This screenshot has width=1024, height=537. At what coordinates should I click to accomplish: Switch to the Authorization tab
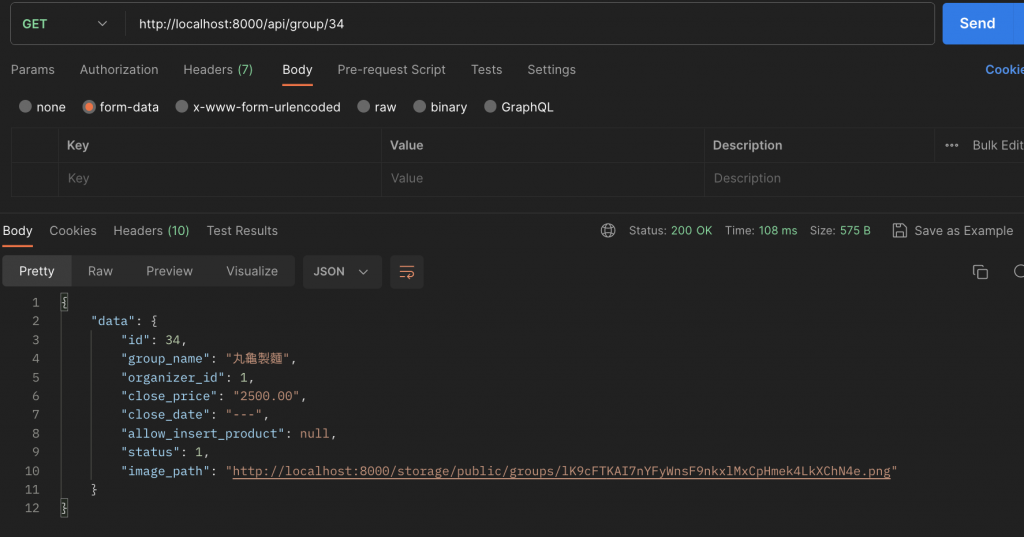point(119,70)
